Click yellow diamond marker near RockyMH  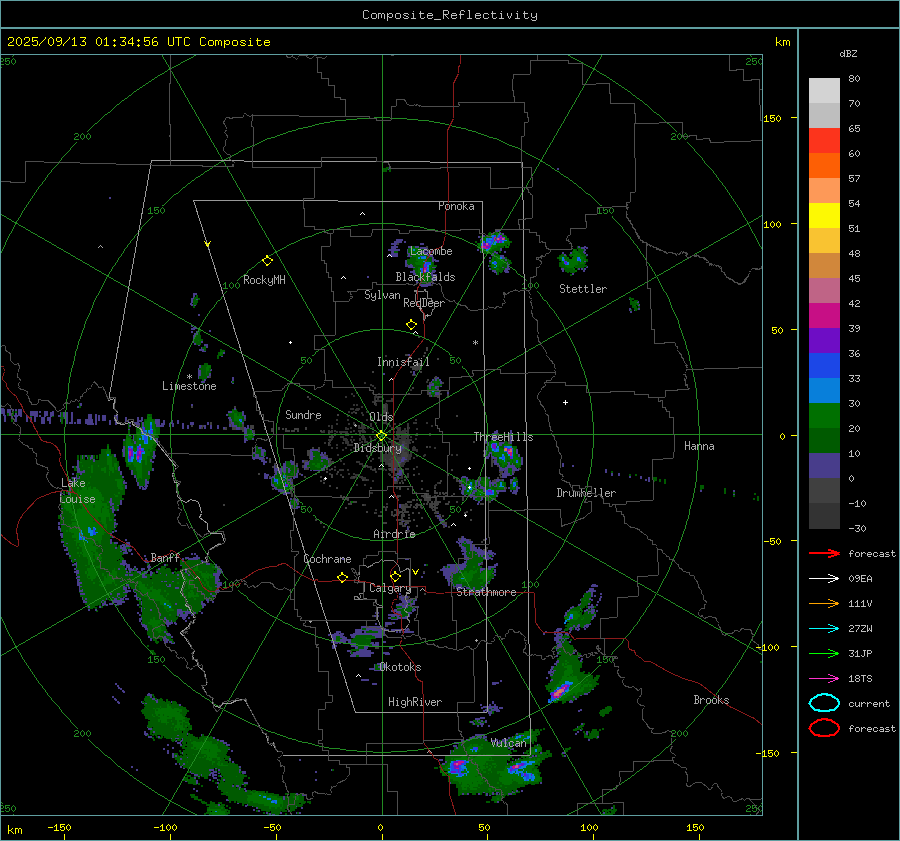pos(267,261)
